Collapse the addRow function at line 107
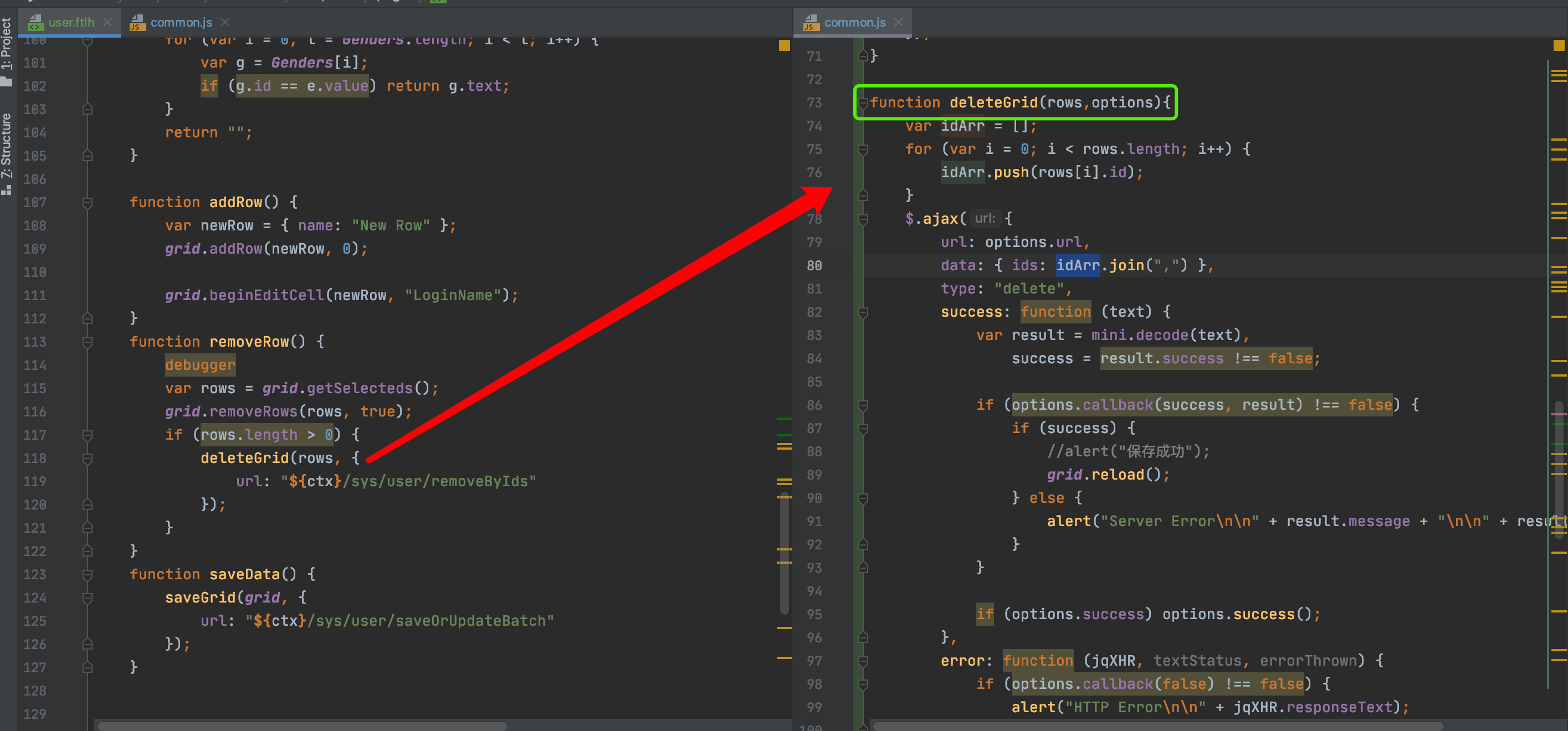Viewport: 1568px width, 731px height. click(x=88, y=203)
